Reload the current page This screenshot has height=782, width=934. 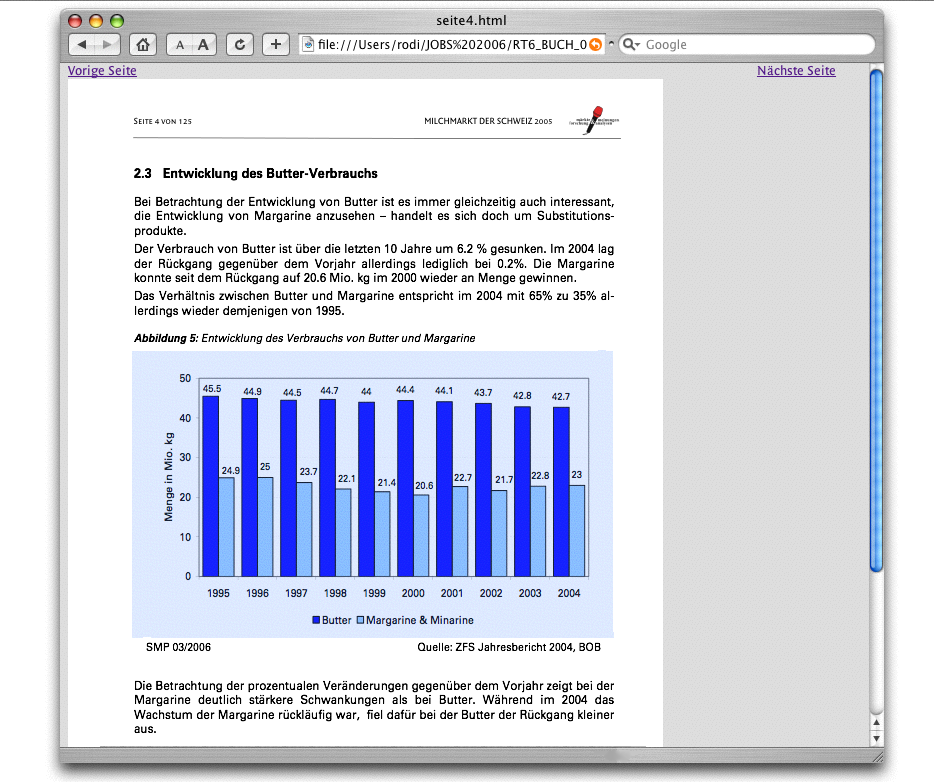240,44
